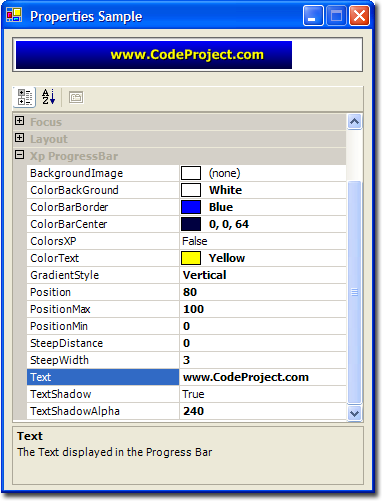Click the www.CodeProject.com progress bar

pos(188,55)
